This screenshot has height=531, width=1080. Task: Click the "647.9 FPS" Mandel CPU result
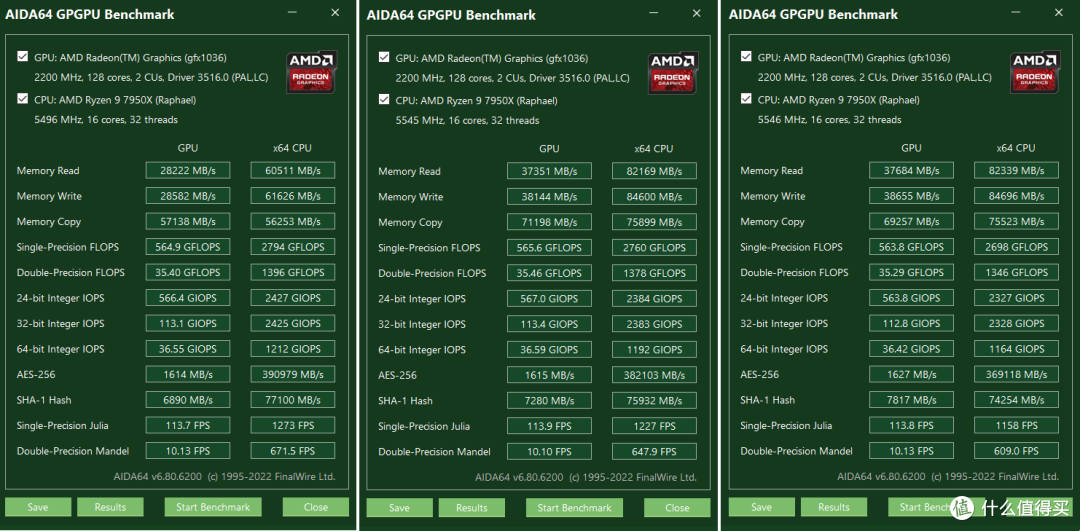pyautogui.click(x=654, y=452)
